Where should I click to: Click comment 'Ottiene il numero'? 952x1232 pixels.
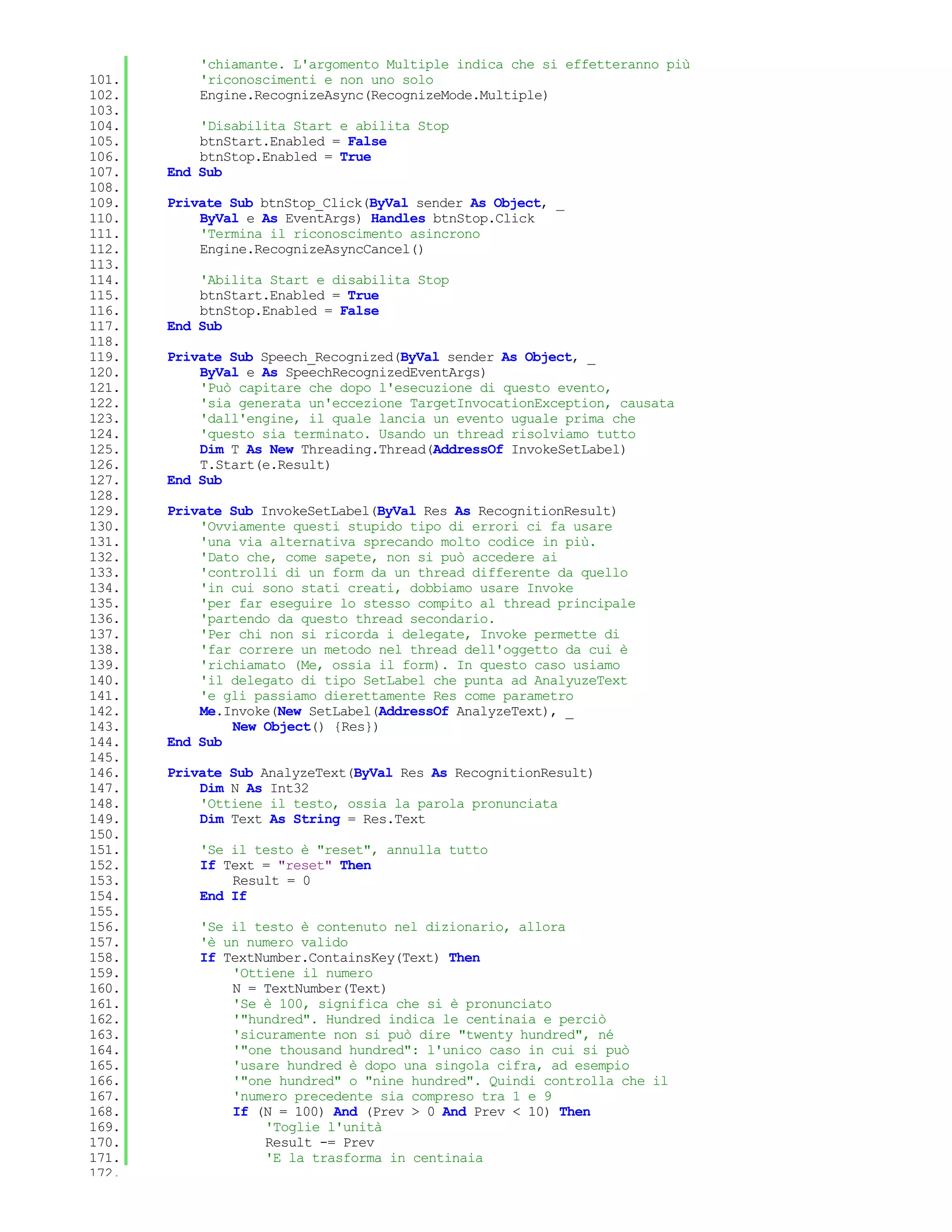pos(303,974)
